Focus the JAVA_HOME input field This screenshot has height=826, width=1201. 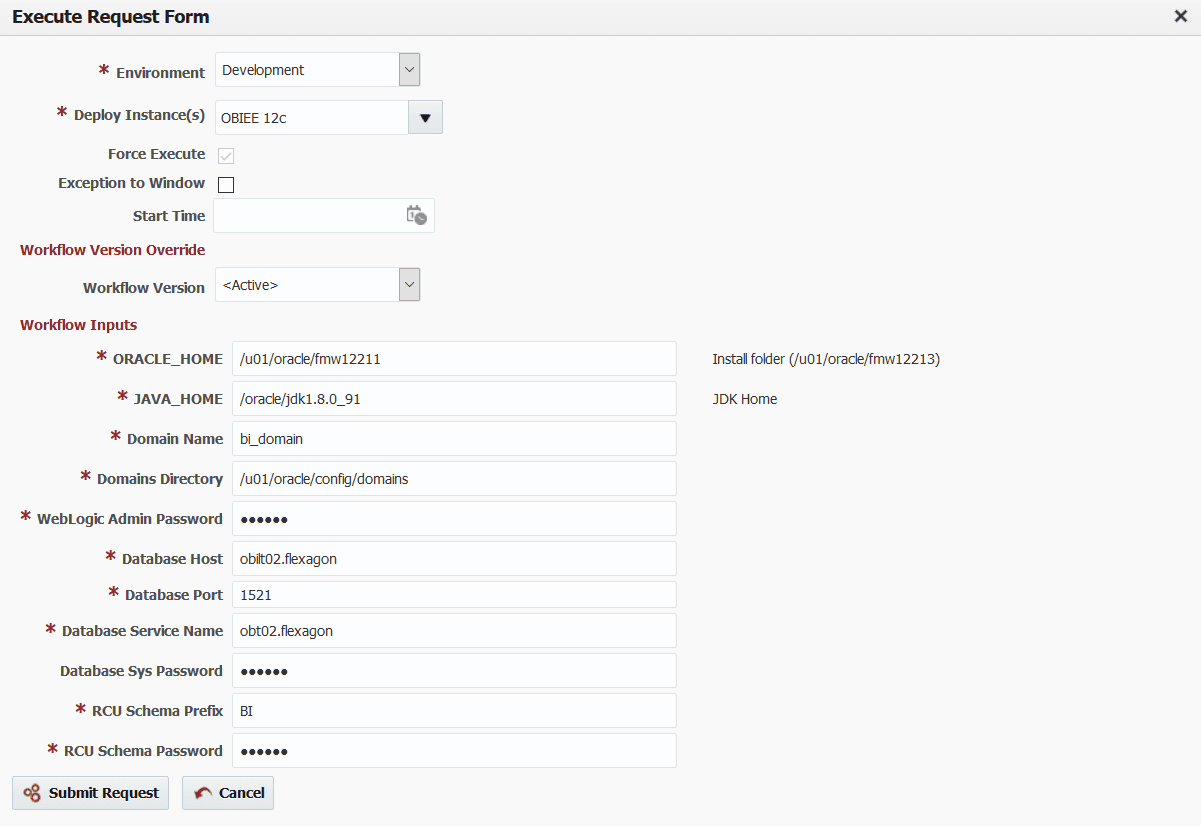(454, 399)
